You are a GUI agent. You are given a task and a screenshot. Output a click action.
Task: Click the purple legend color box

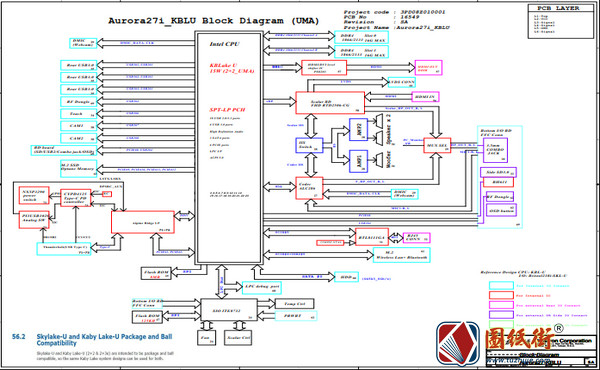coord(501,315)
